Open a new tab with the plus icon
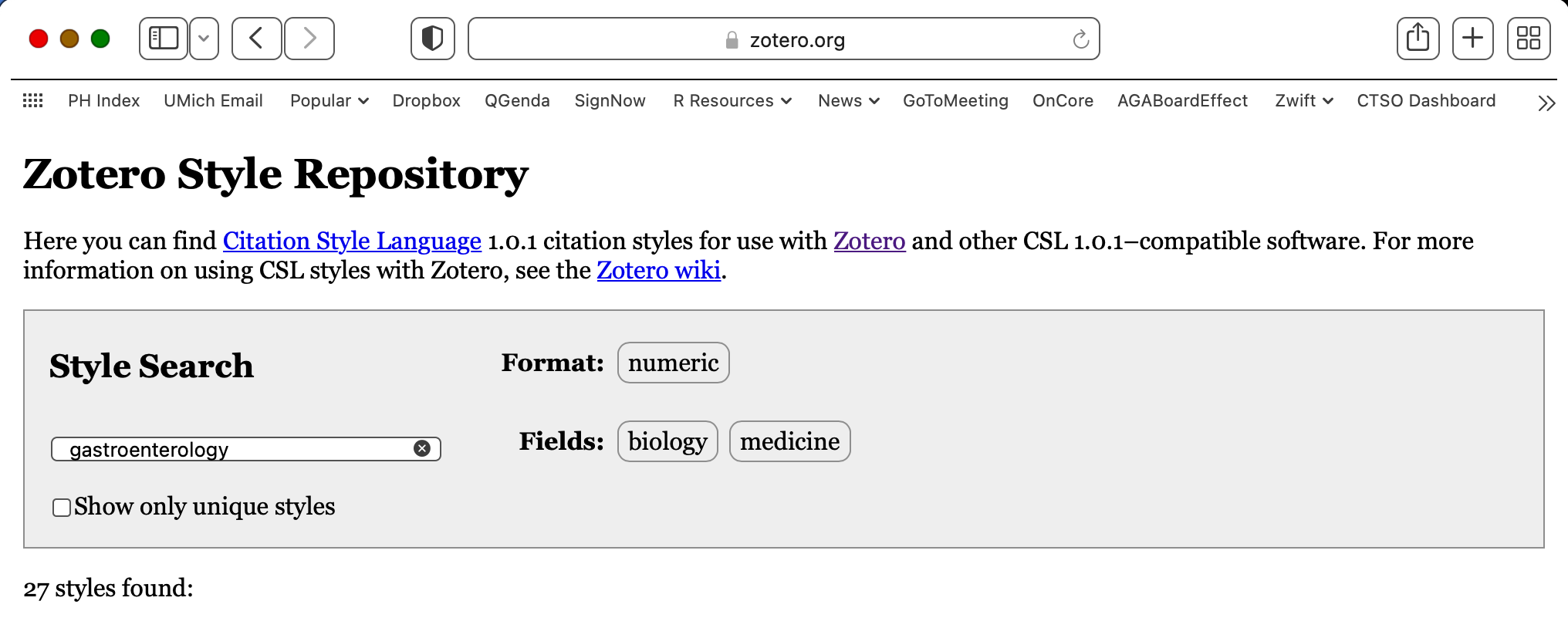Image resolution: width=1568 pixels, height=628 pixels. (x=1472, y=38)
